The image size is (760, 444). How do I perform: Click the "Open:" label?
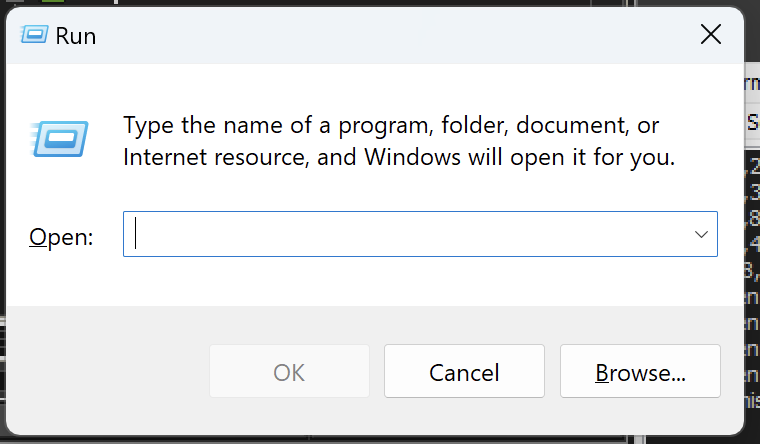coord(61,237)
